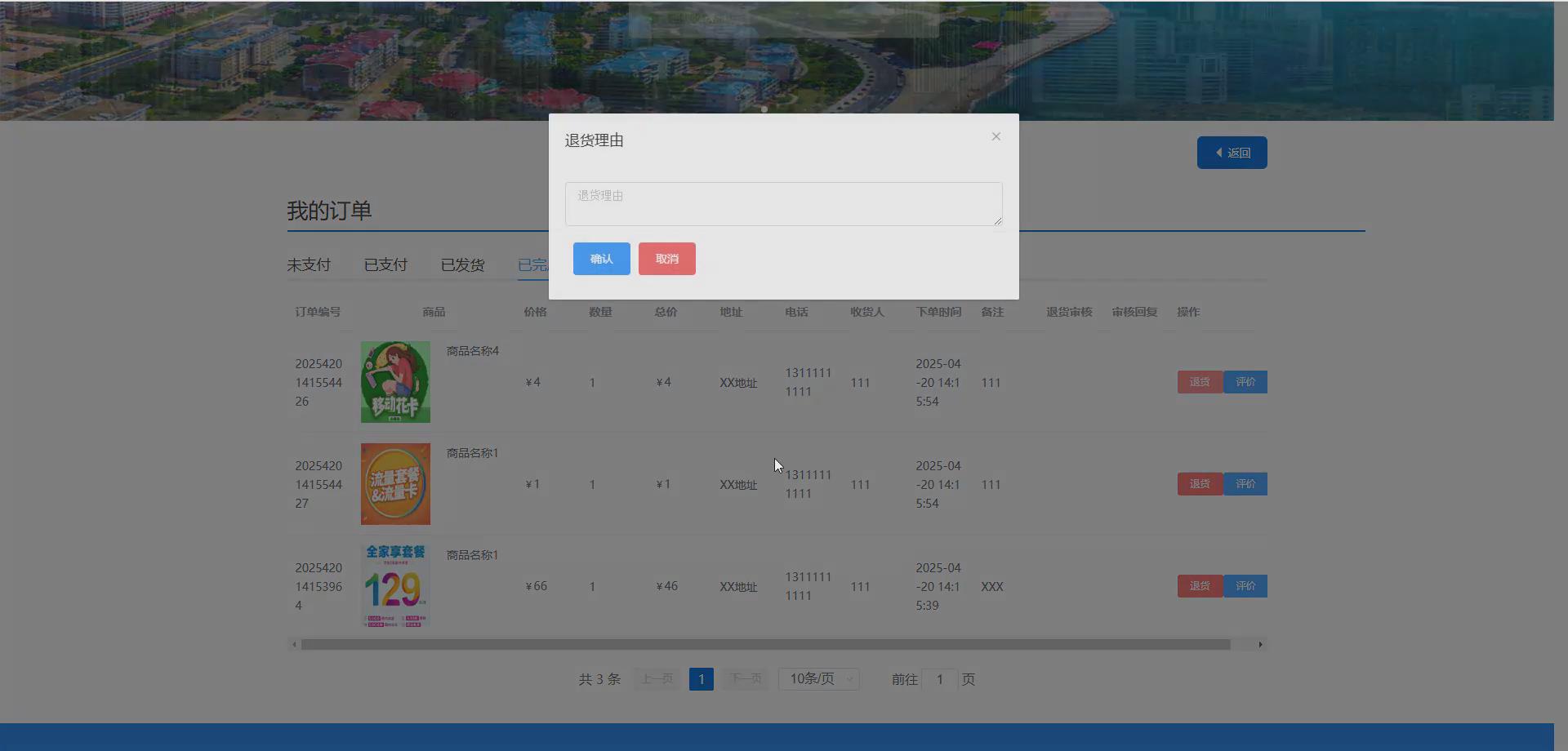Click inside the 退货理由 text area
This screenshot has height=751, width=1568.
(782, 203)
